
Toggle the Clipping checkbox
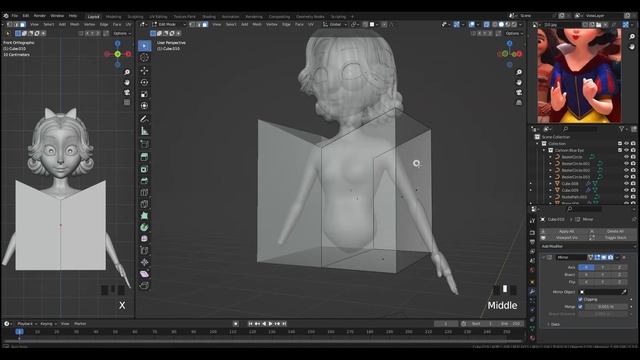click(580, 299)
